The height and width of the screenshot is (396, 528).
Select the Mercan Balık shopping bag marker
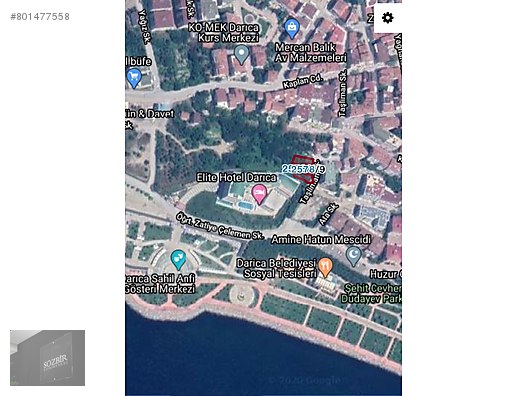pyautogui.click(x=292, y=29)
